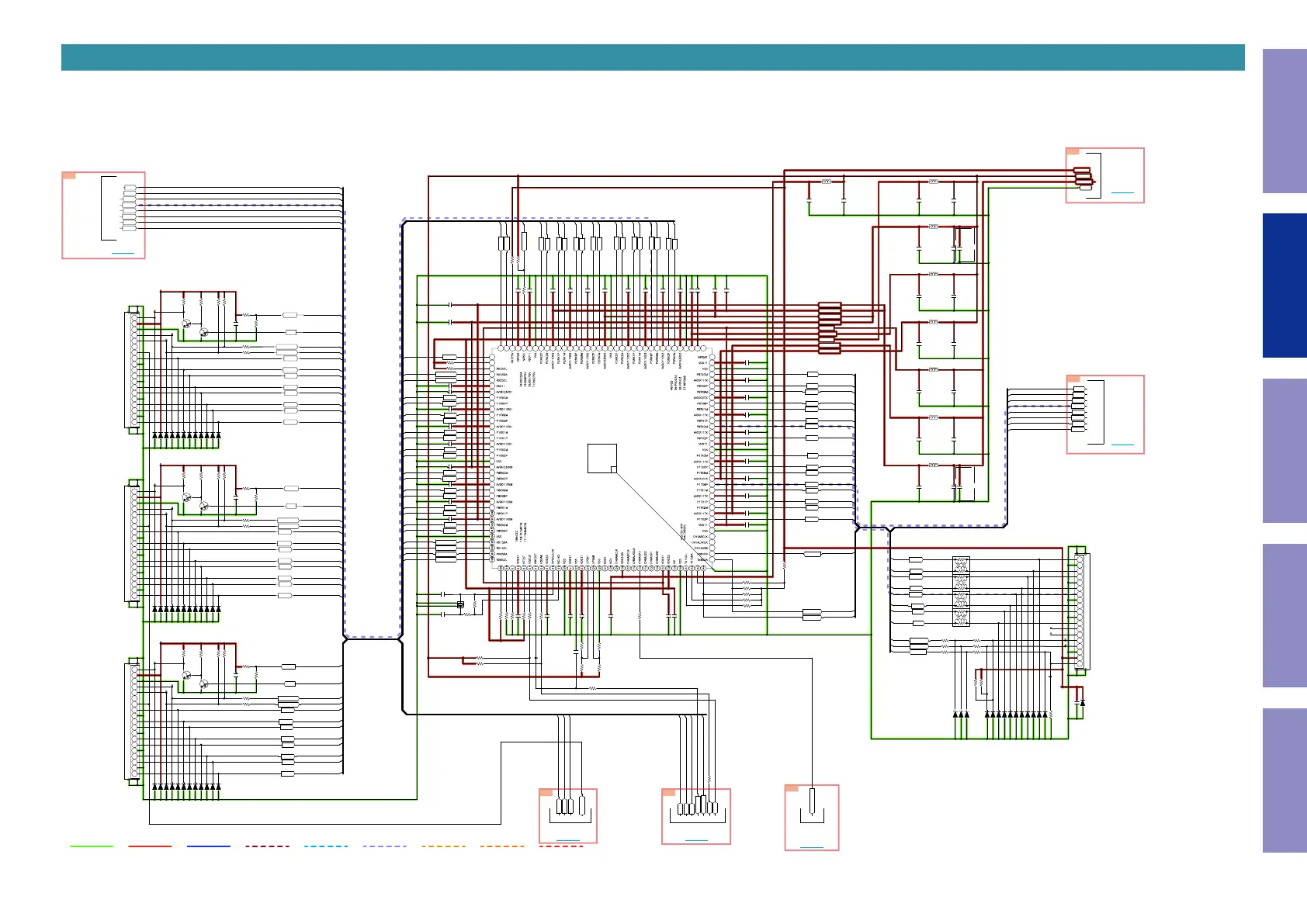The width and height of the screenshot is (1307, 924).
Task: Follow the link in the right-side seven-pin connector box
Action: [1122, 445]
